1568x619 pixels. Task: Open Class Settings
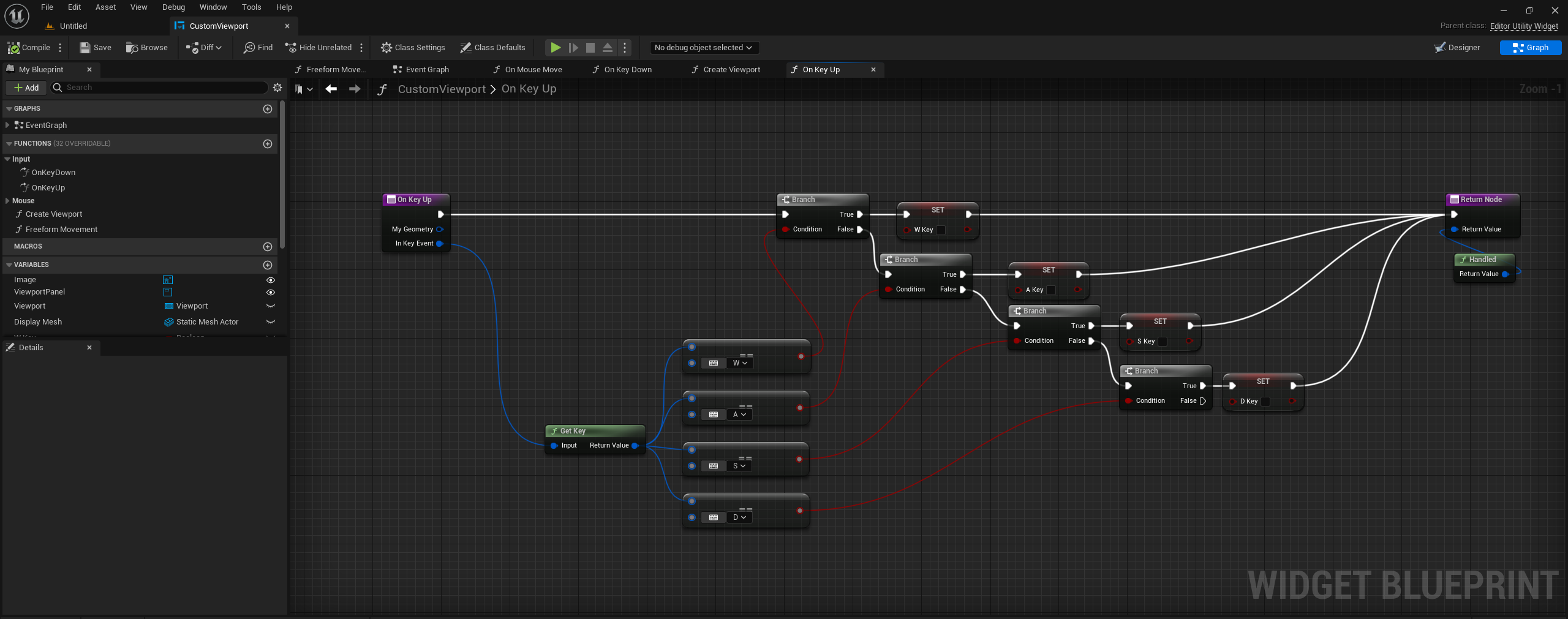point(413,48)
